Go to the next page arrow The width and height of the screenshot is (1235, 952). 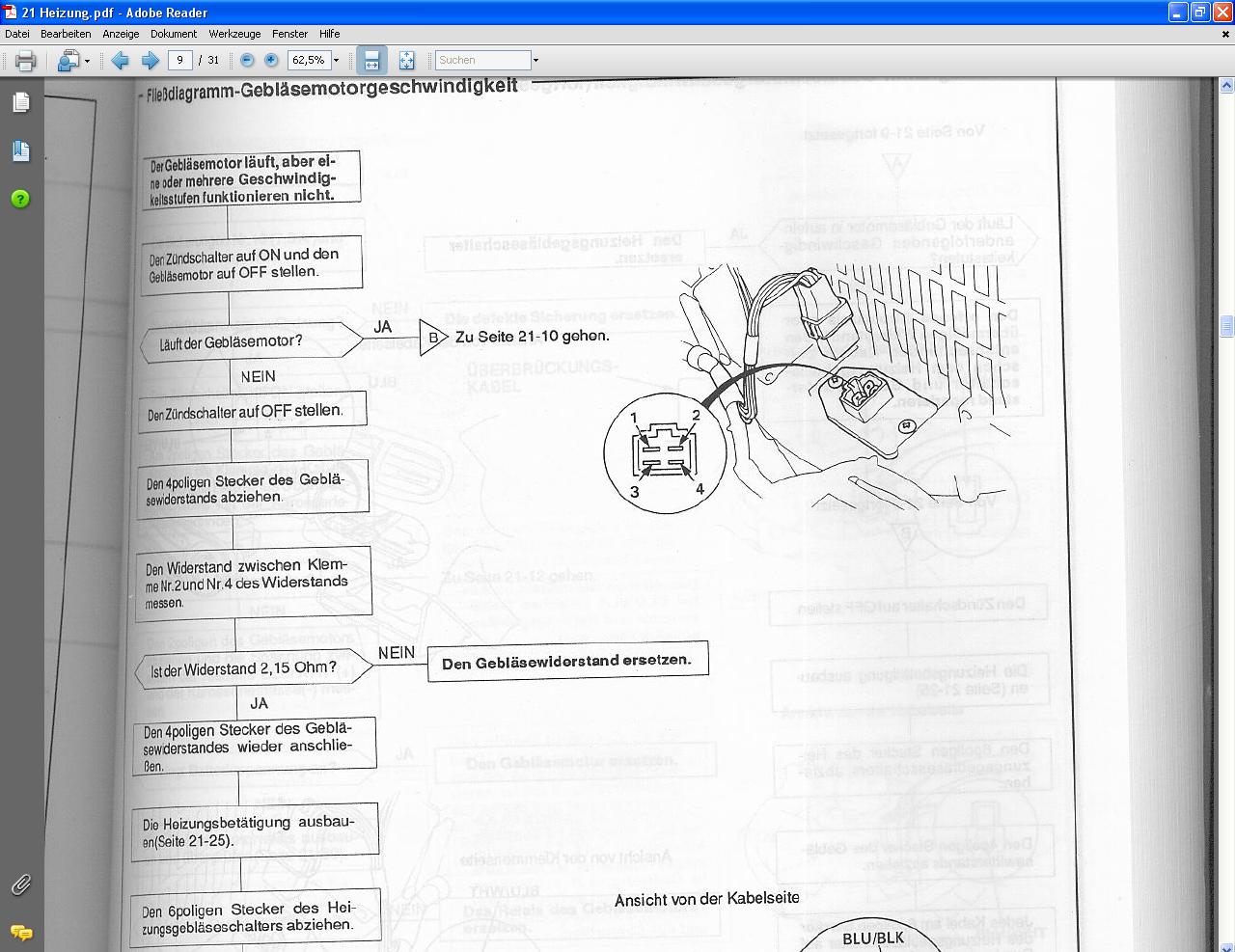pyautogui.click(x=151, y=61)
